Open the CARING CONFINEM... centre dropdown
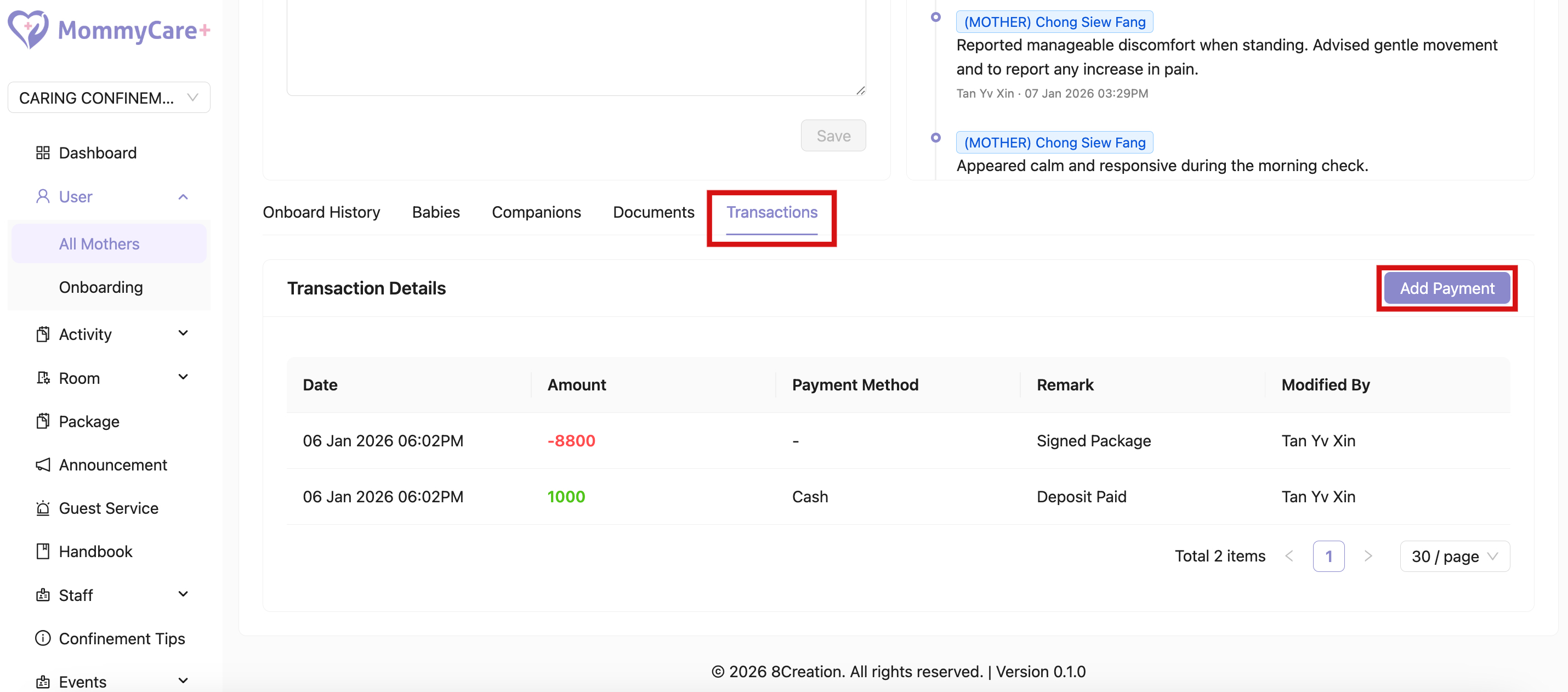The width and height of the screenshot is (1568, 692). [x=109, y=98]
